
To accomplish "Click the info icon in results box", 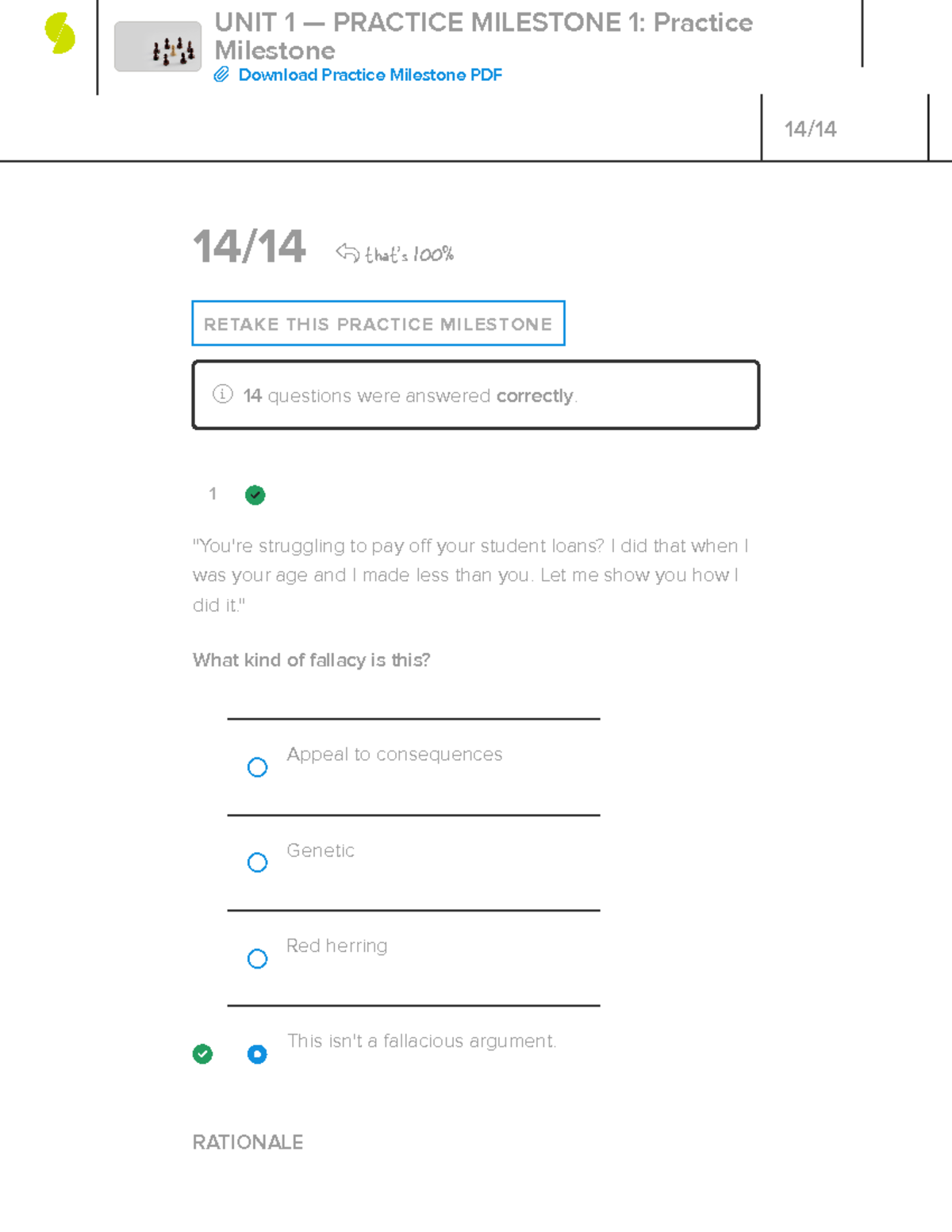I will (223, 394).
